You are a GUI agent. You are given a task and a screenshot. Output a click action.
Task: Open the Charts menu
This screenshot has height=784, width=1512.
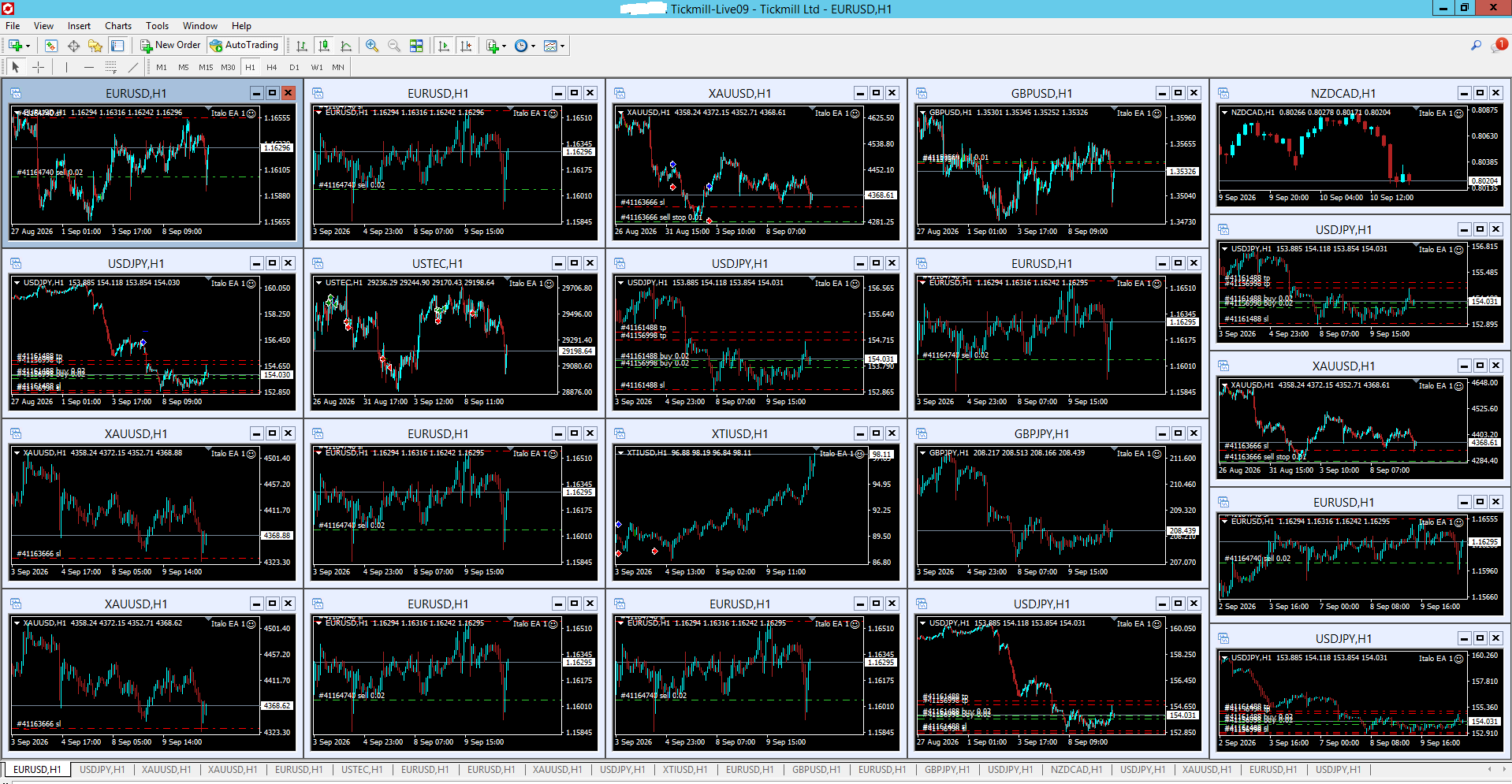coord(118,26)
